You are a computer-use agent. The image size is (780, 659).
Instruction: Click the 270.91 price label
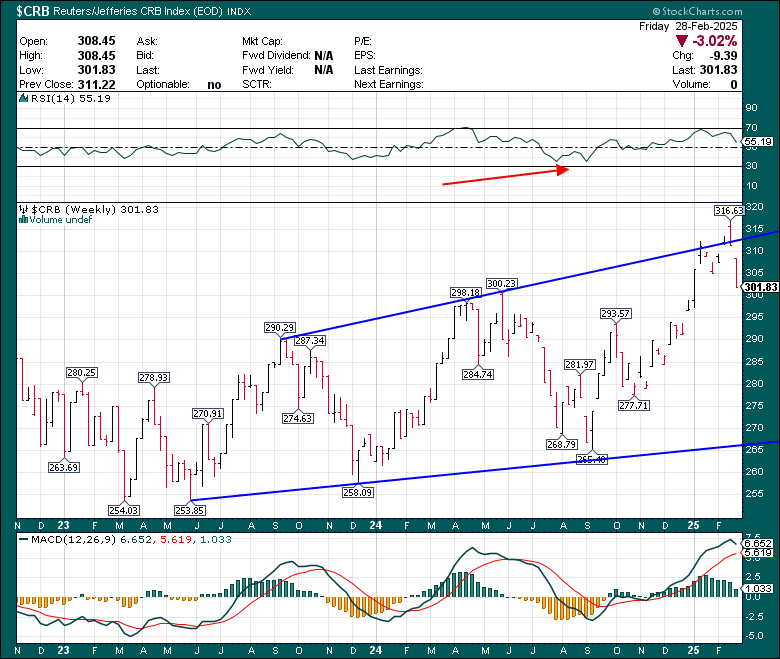click(x=208, y=413)
